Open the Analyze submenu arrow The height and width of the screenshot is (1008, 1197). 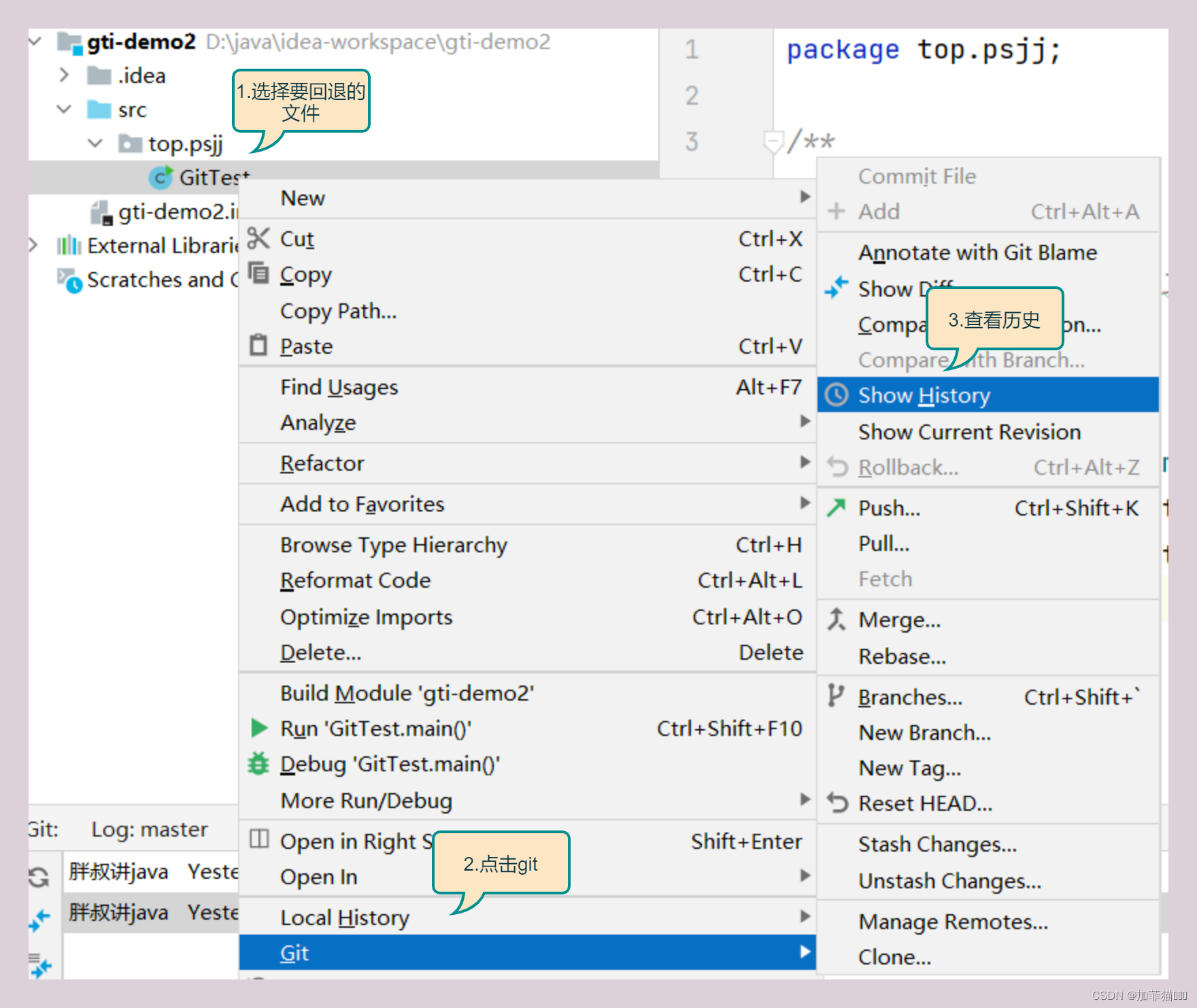805,422
